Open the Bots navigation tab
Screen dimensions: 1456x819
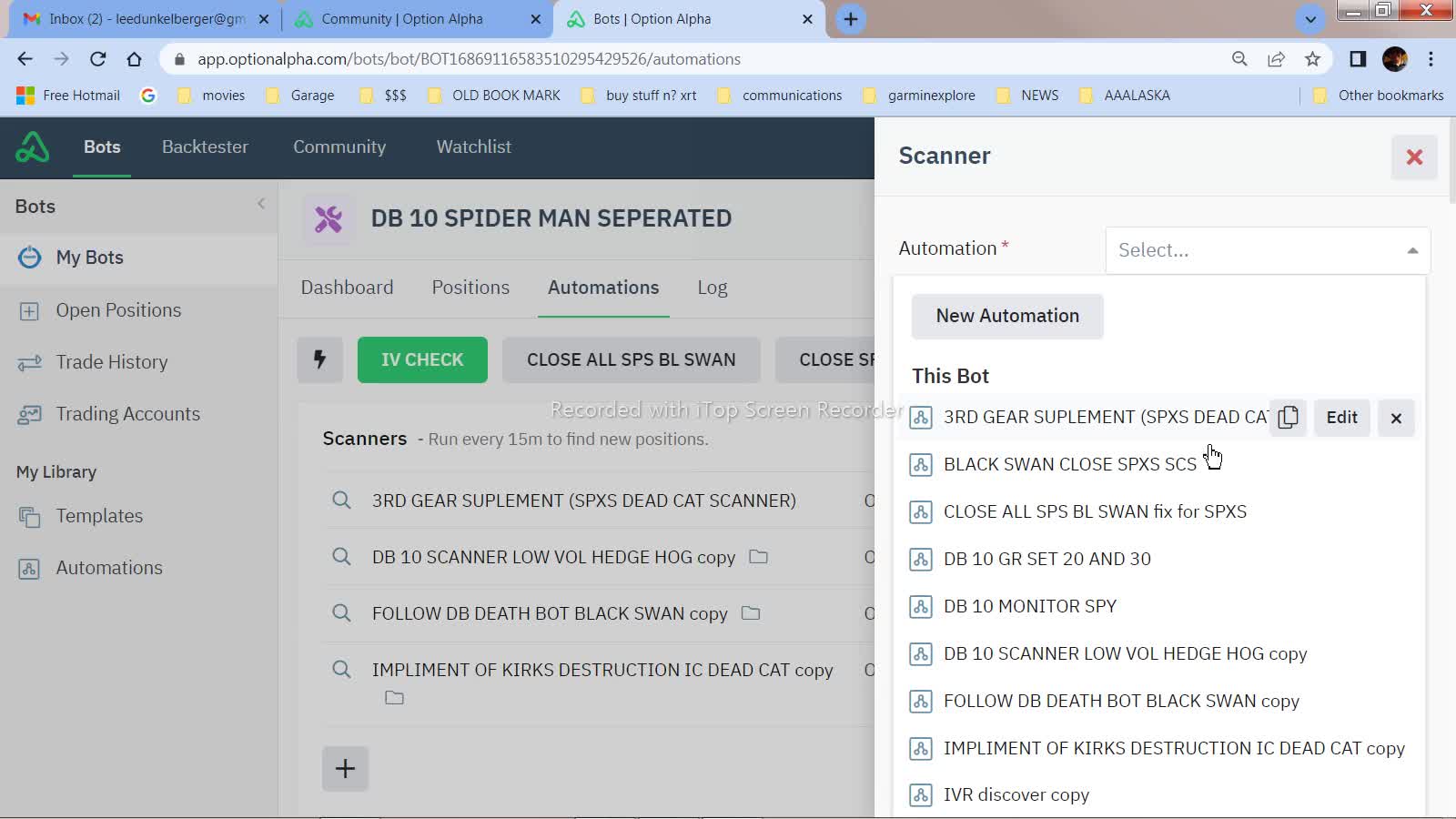(x=102, y=147)
